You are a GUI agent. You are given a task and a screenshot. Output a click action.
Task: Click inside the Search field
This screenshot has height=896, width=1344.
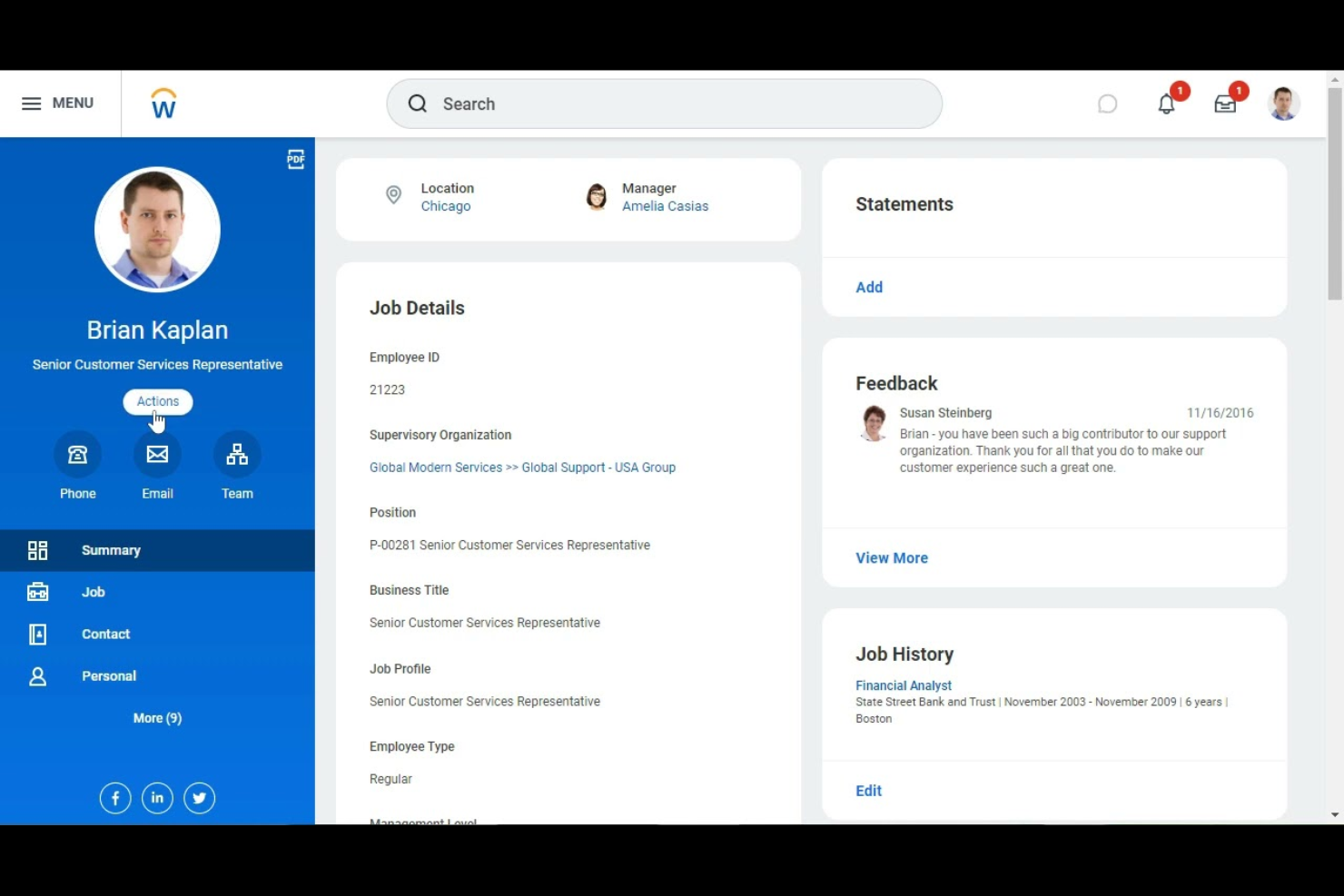click(x=663, y=103)
